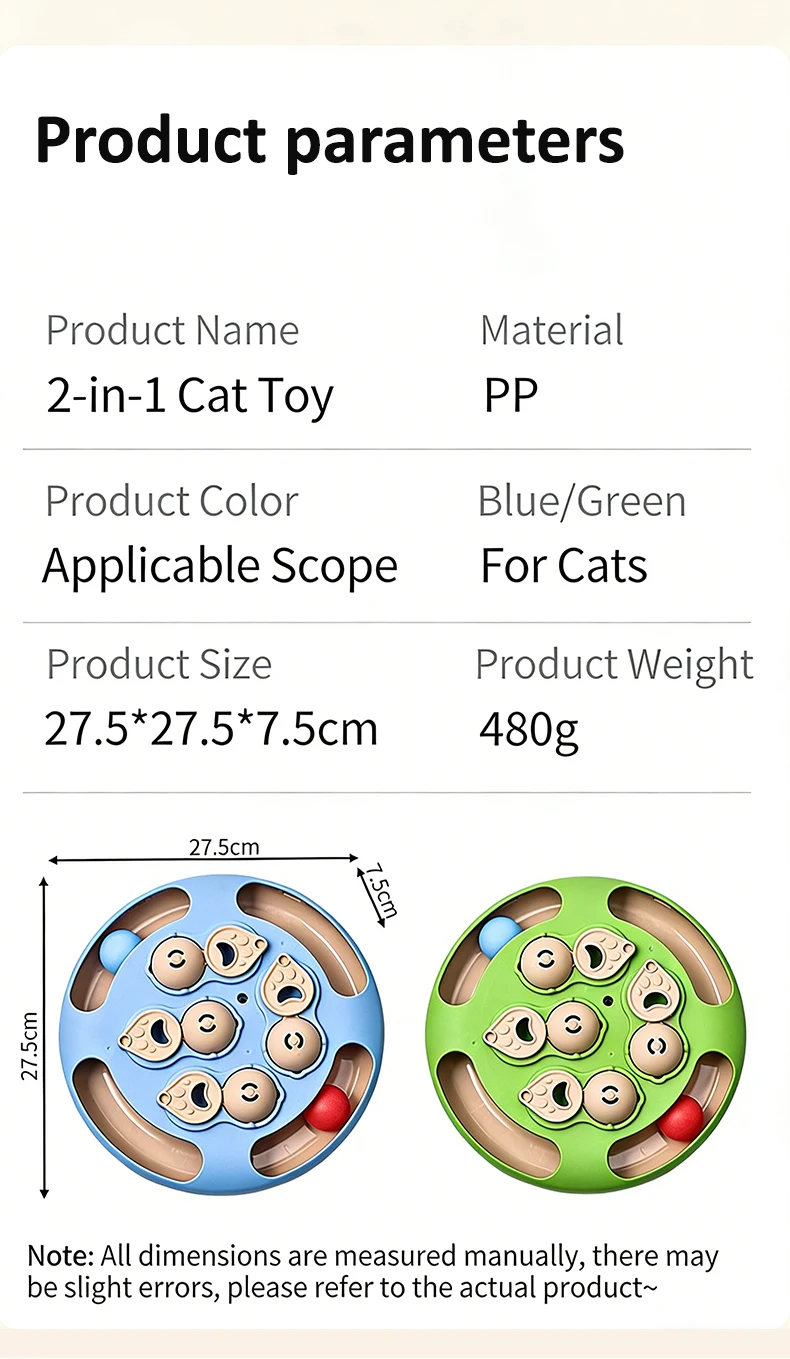This screenshot has height=1359, width=790.
Task: Click the red ball on the blue toy
Action: pyautogui.click(x=329, y=1107)
